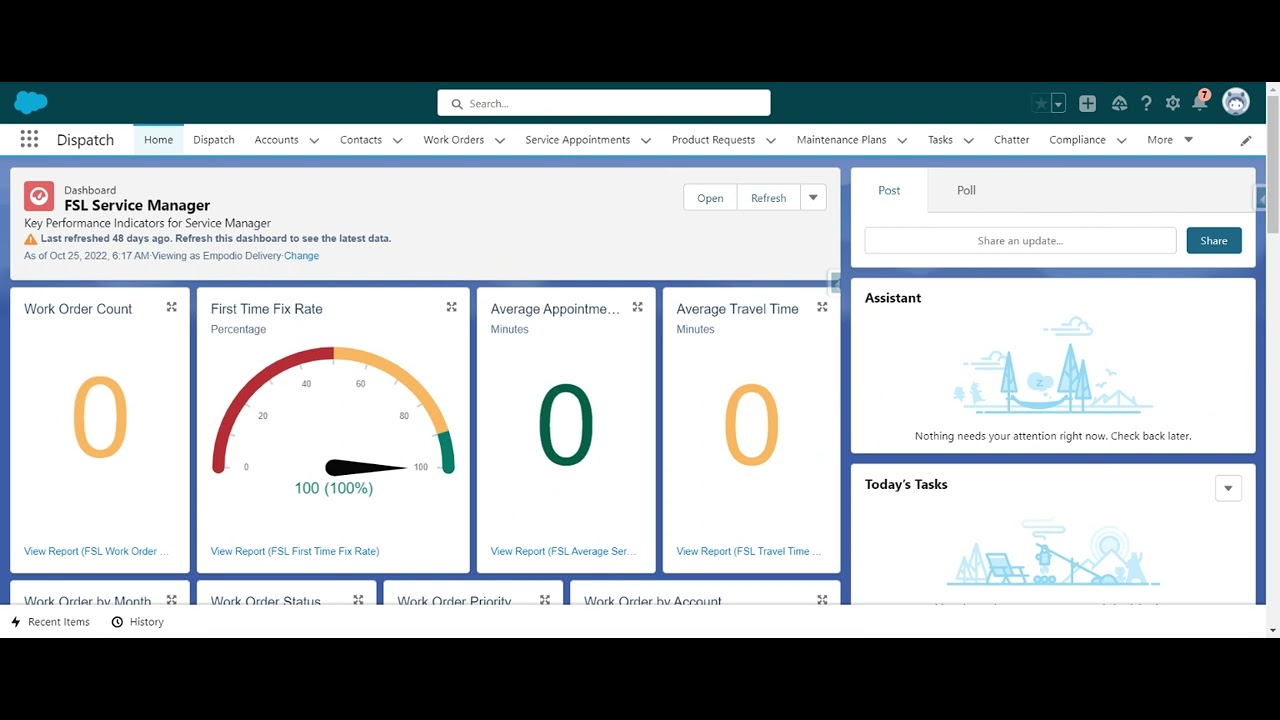This screenshot has height=720, width=1280.
Task: Open the Accounts tab
Action: [276, 140]
